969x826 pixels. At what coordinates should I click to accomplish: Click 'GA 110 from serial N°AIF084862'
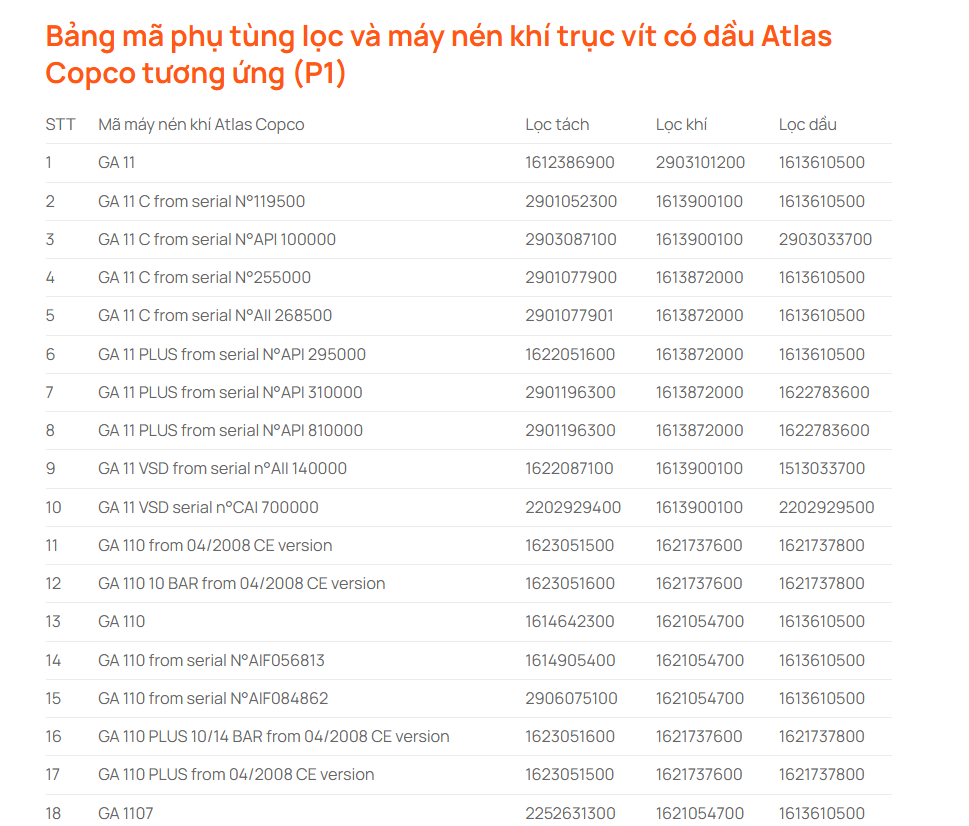(213, 699)
